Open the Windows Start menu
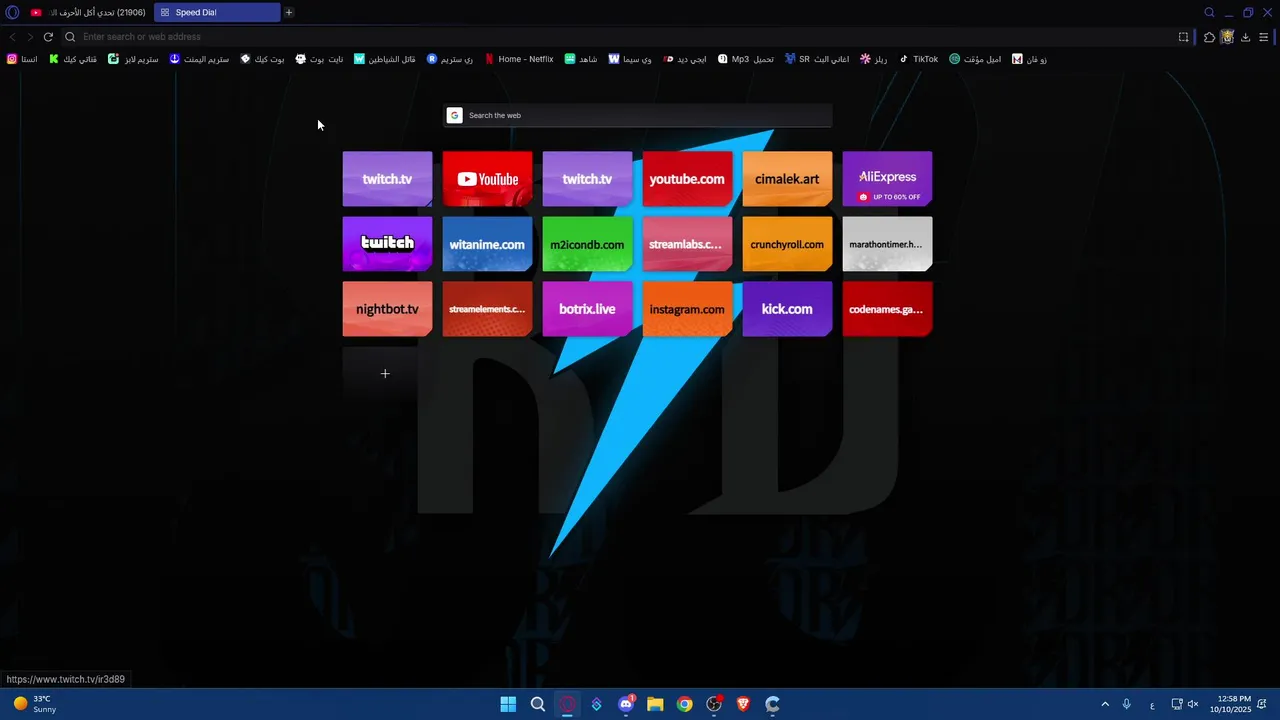1280x720 pixels. click(508, 704)
